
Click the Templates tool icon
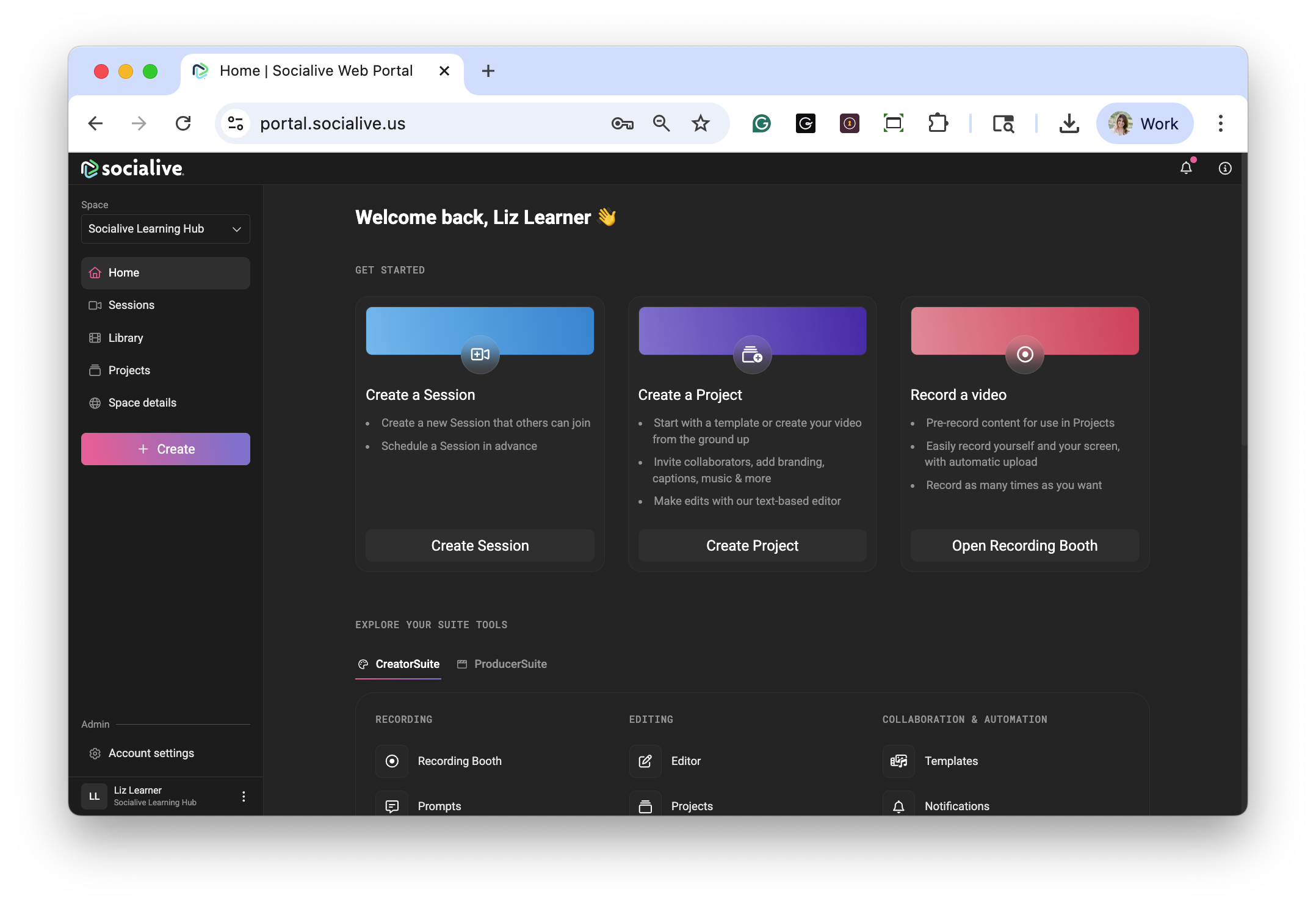point(898,761)
